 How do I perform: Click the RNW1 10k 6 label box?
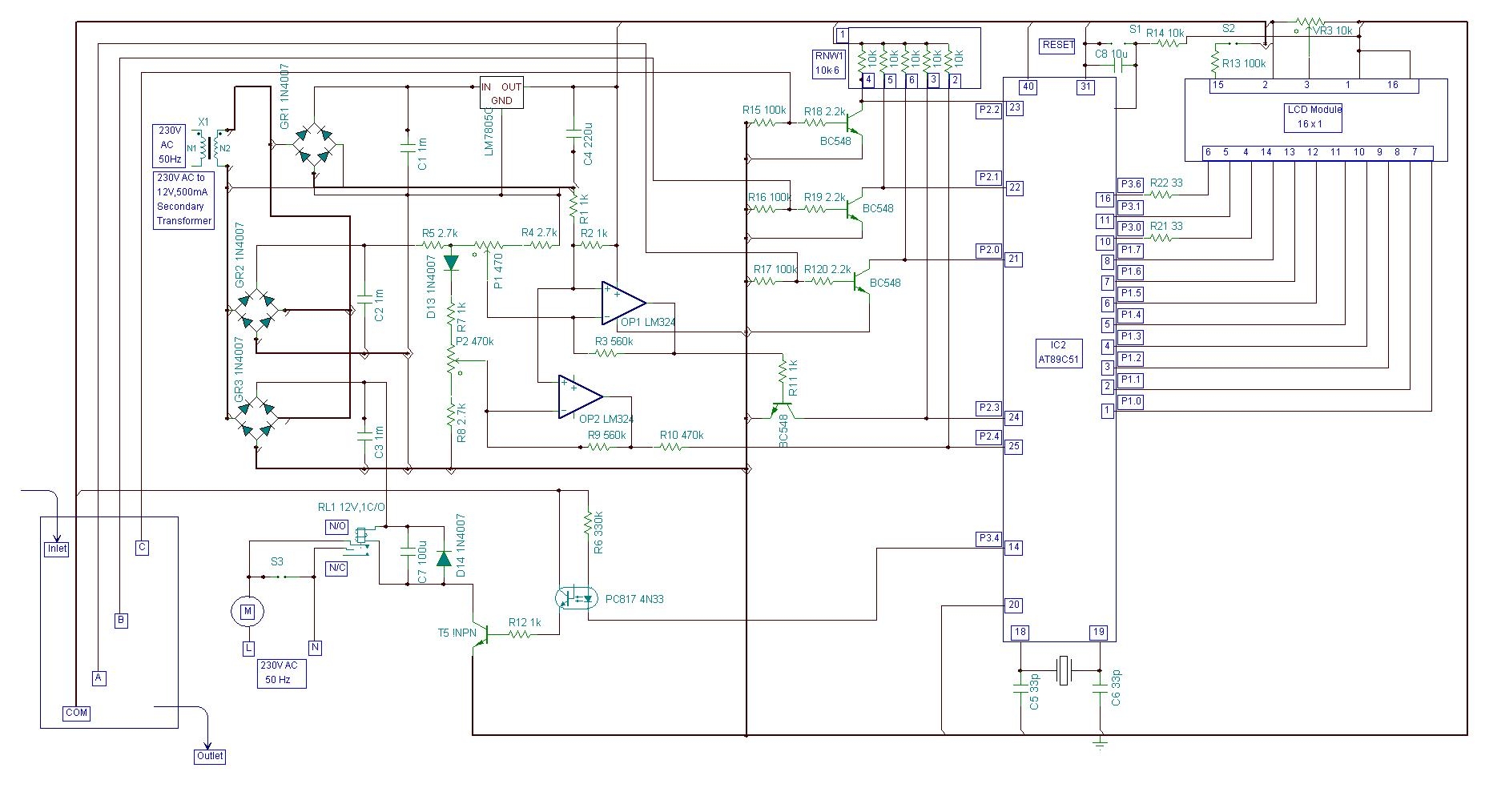tap(828, 63)
